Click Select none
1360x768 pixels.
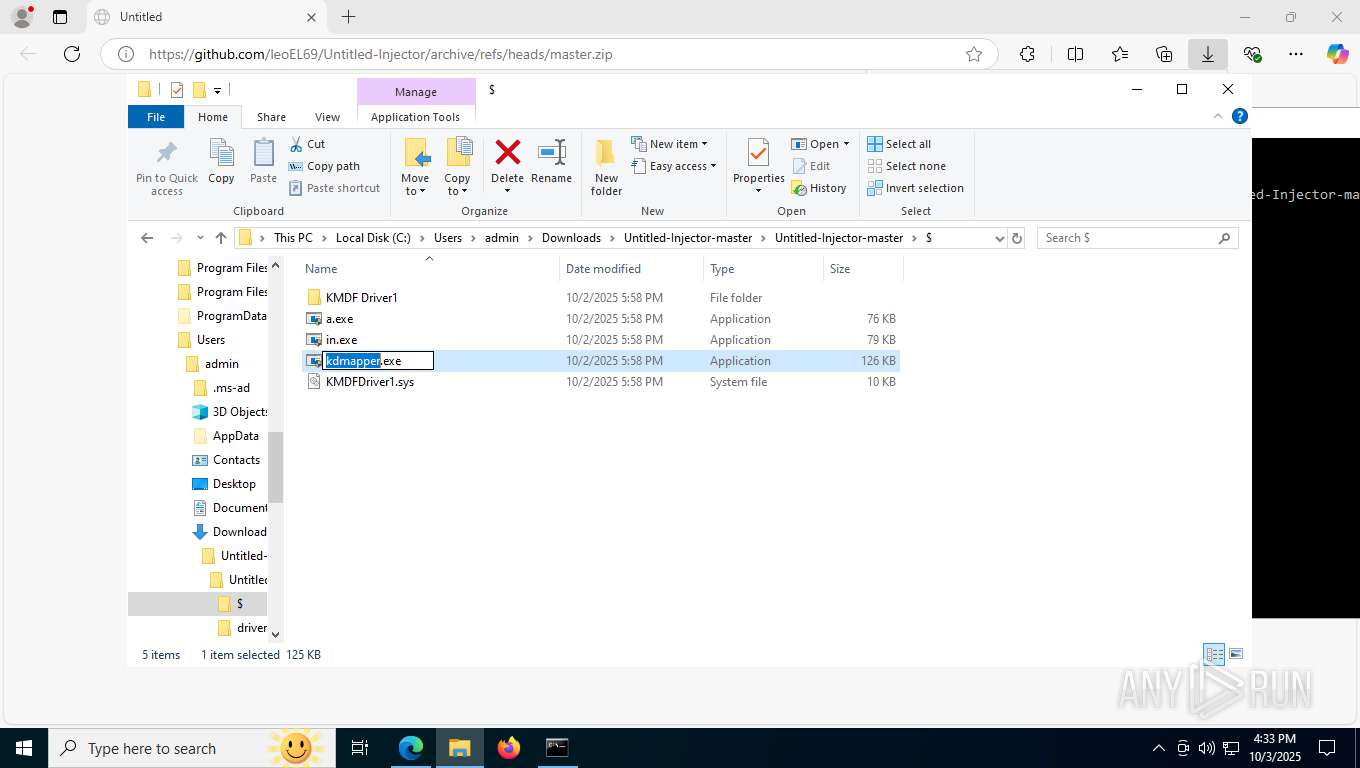coord(906,166)
